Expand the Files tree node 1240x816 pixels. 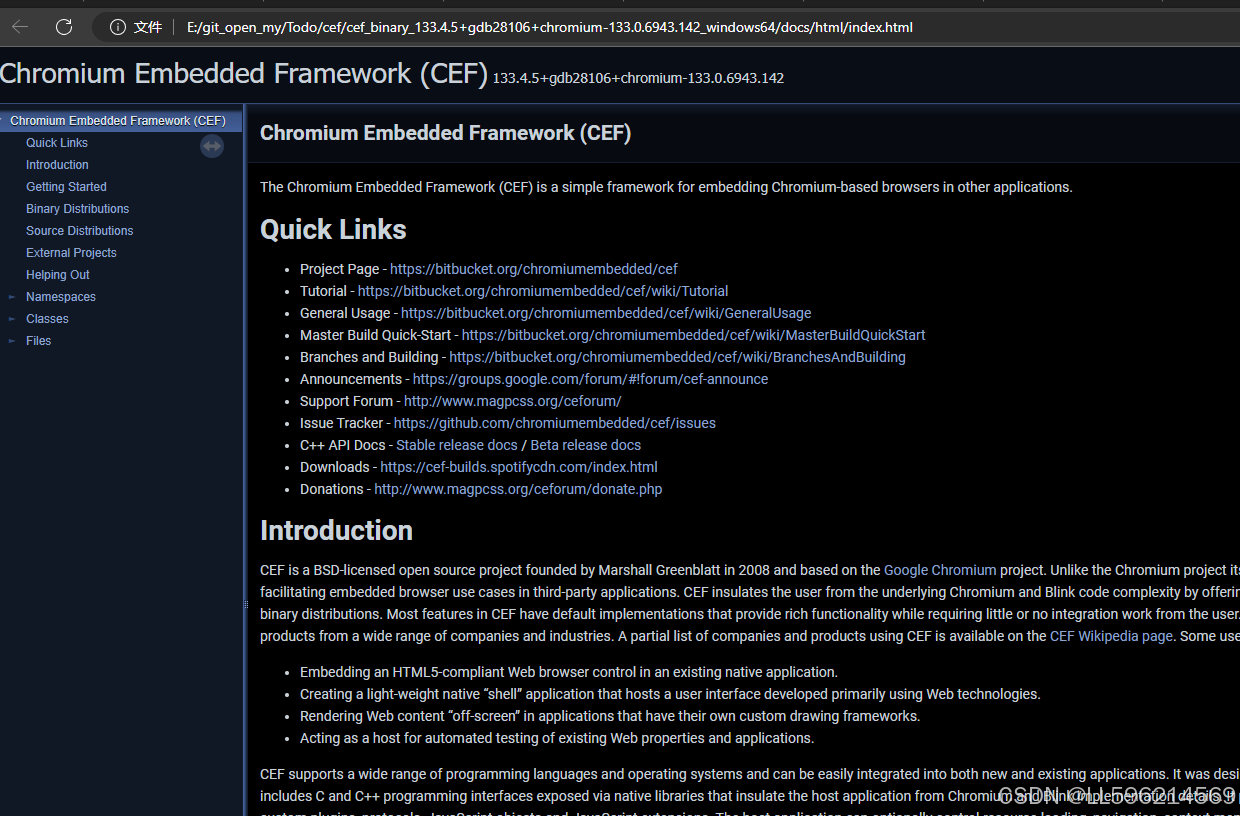coord(12,341)
